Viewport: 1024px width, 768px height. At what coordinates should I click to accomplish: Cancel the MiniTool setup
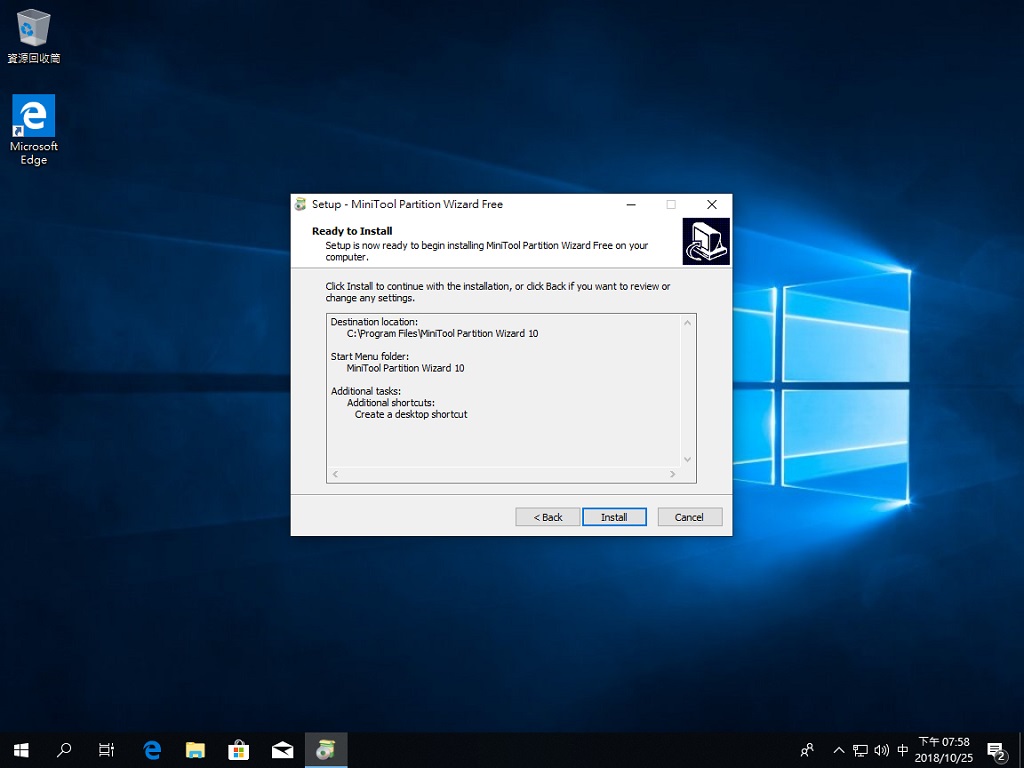click(690, 517)
